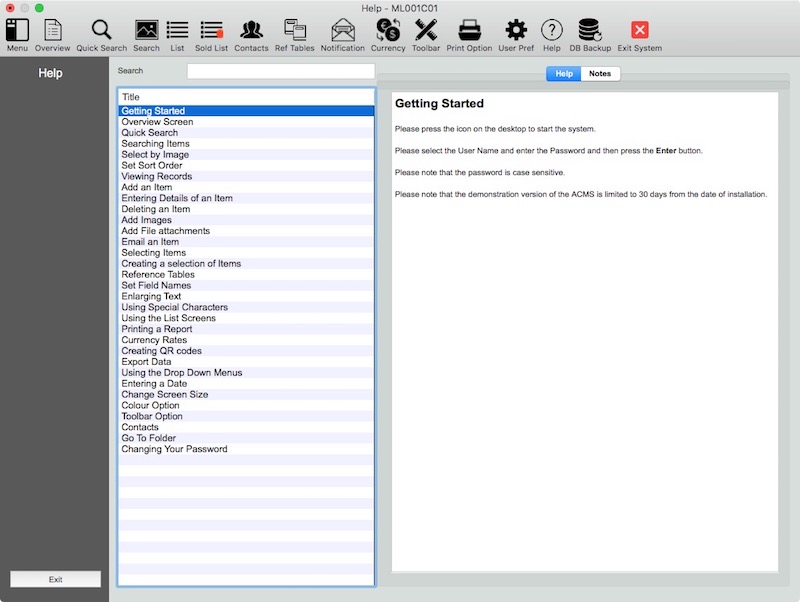Click the User Pref gear icon

pyautogui.click(x=516, y=30)
